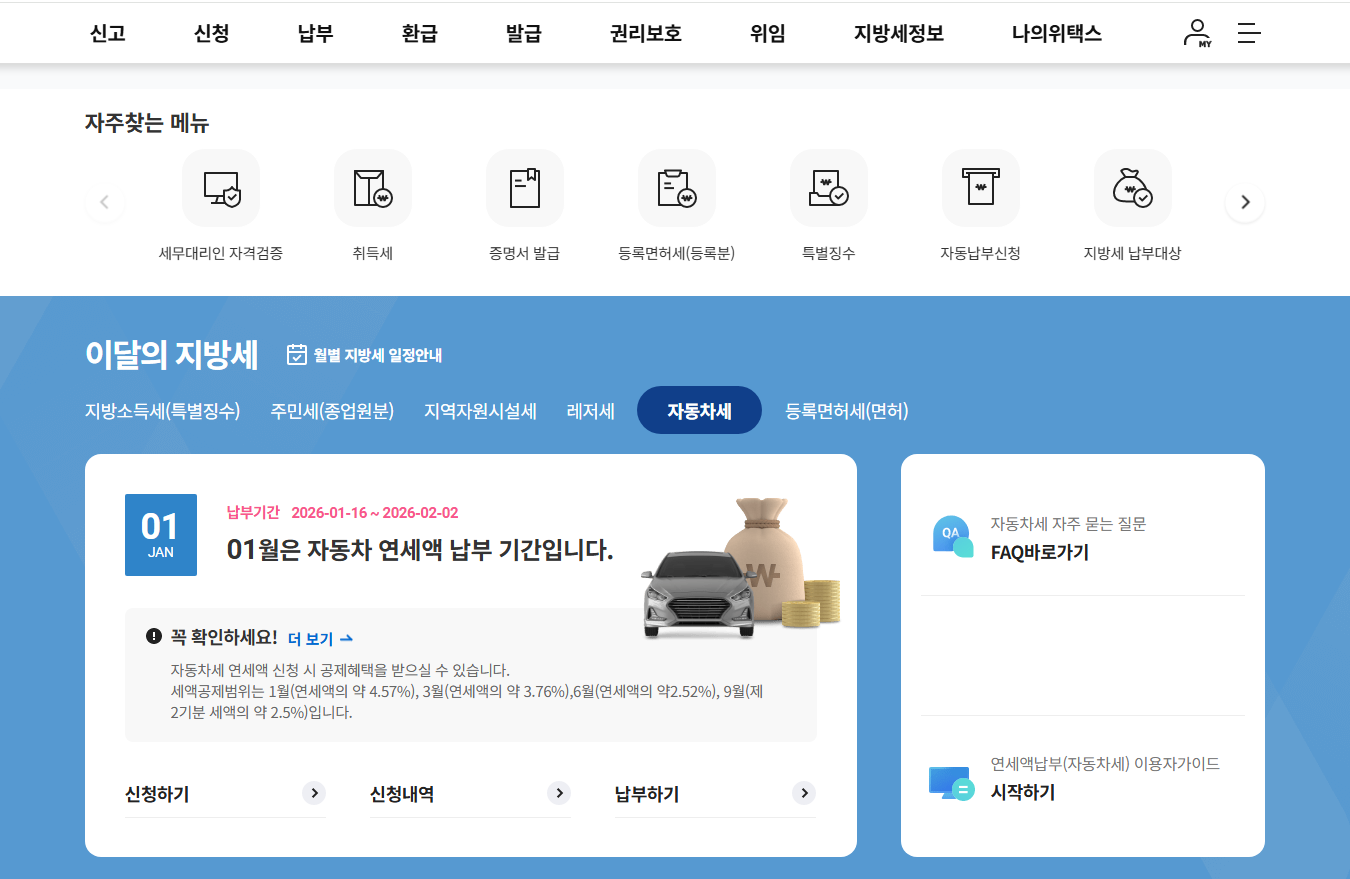Show next 자주찾는 메뉴 items

click(1245, 202)
